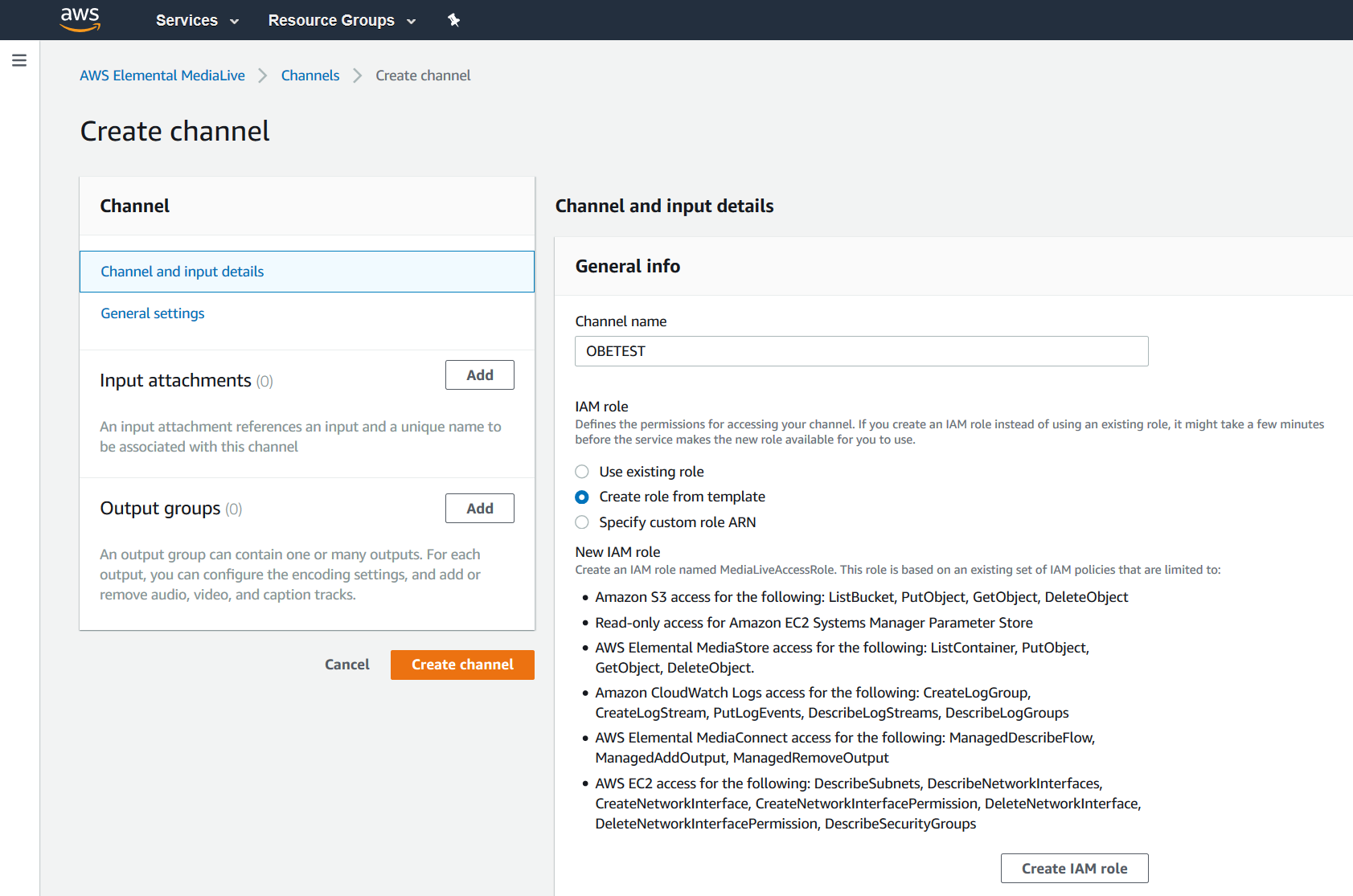Click the Create IAM role button
Image resolution: width=1353 pixels, height=896 pixels.
(x=1075, y=869)
